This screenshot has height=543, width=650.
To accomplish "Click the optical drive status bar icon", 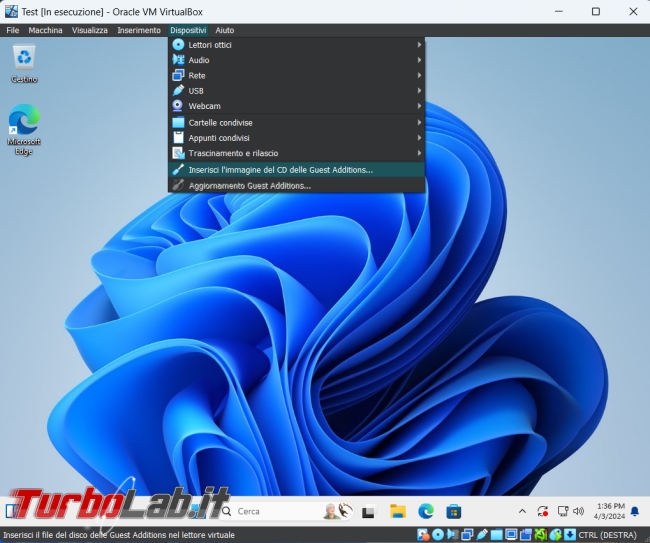I will point(438,535).
